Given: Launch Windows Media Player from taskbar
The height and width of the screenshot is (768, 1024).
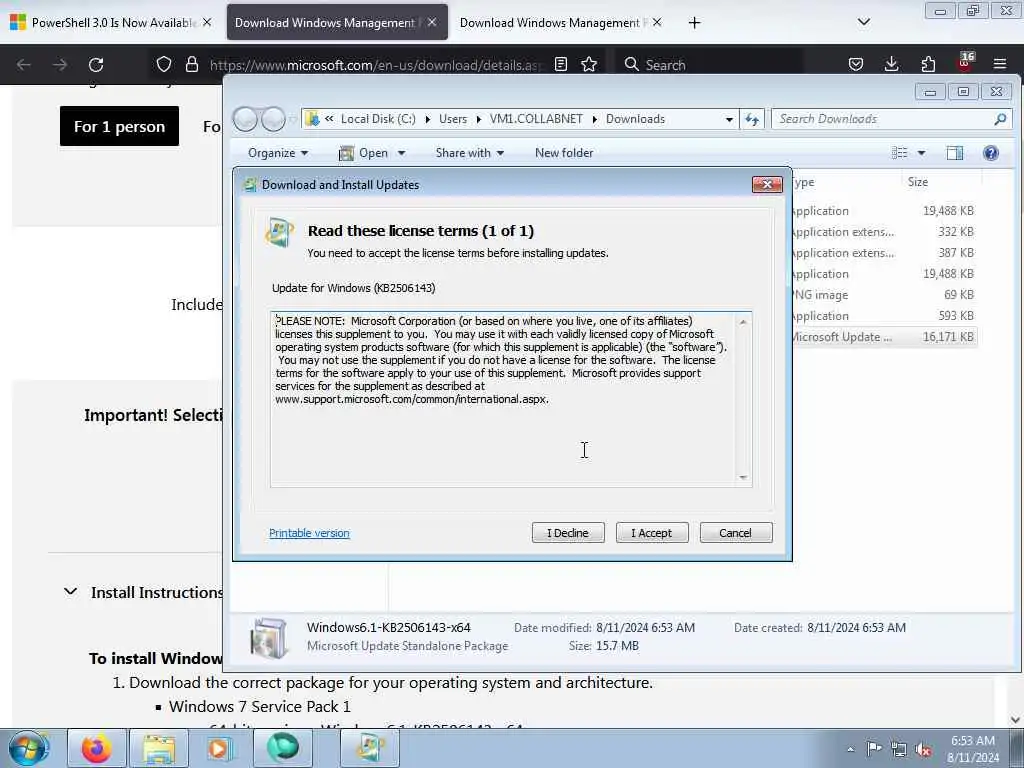Looking at the screenshot, I should 221,748.
